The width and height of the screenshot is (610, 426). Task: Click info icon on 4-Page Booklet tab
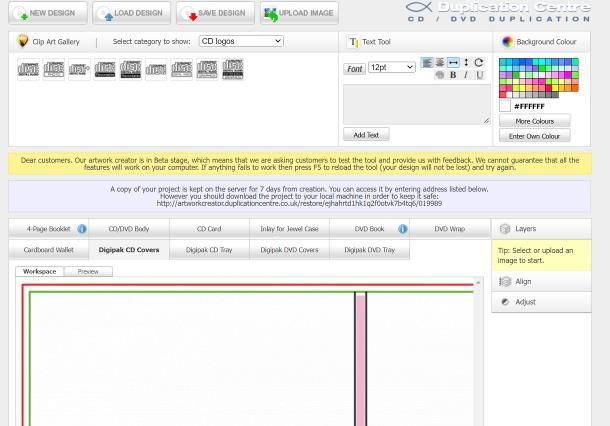point(82,229)
